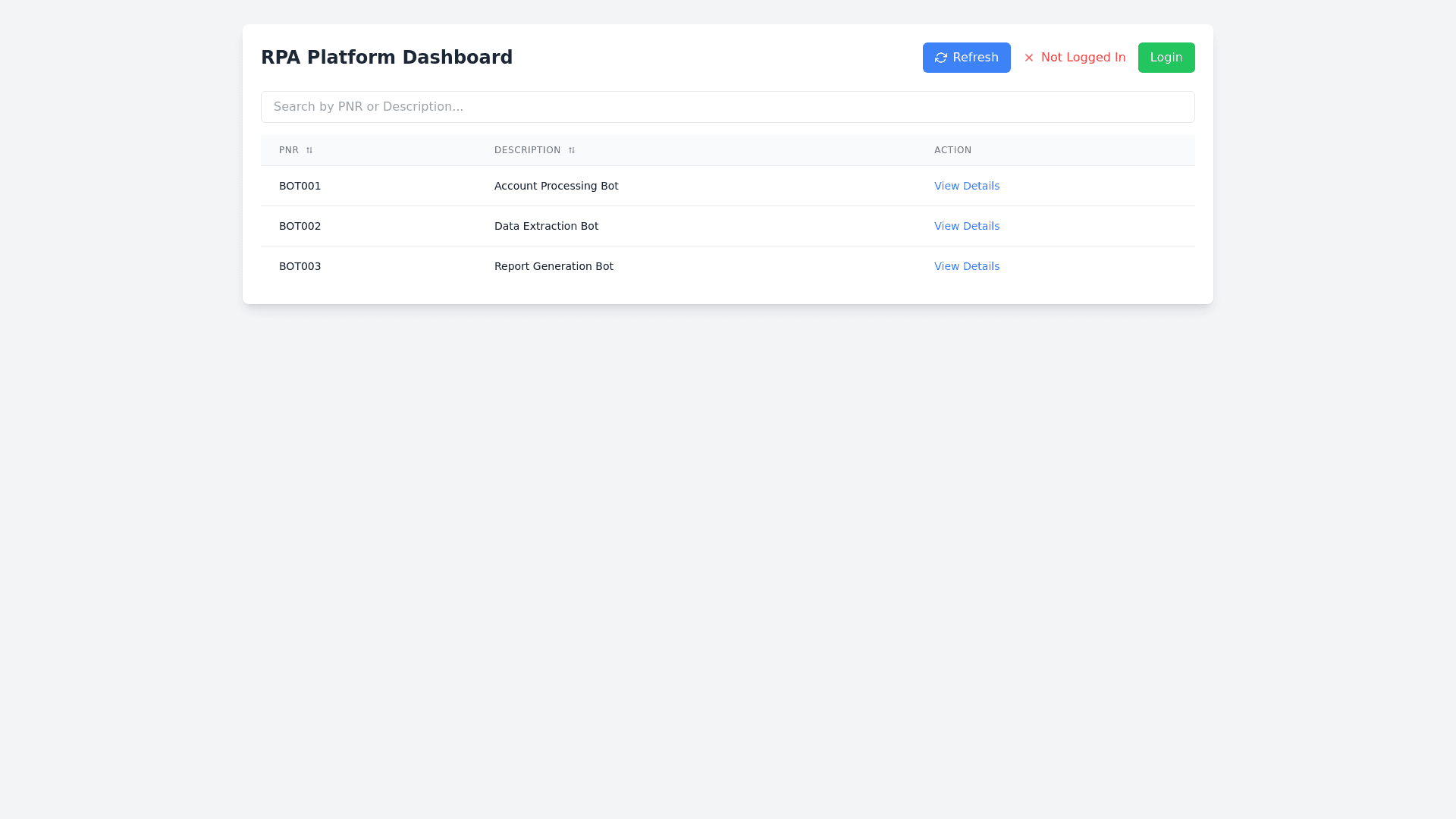1456x819 pixels.
Task: Click the red X status icon
Action: click(1029, 58)
